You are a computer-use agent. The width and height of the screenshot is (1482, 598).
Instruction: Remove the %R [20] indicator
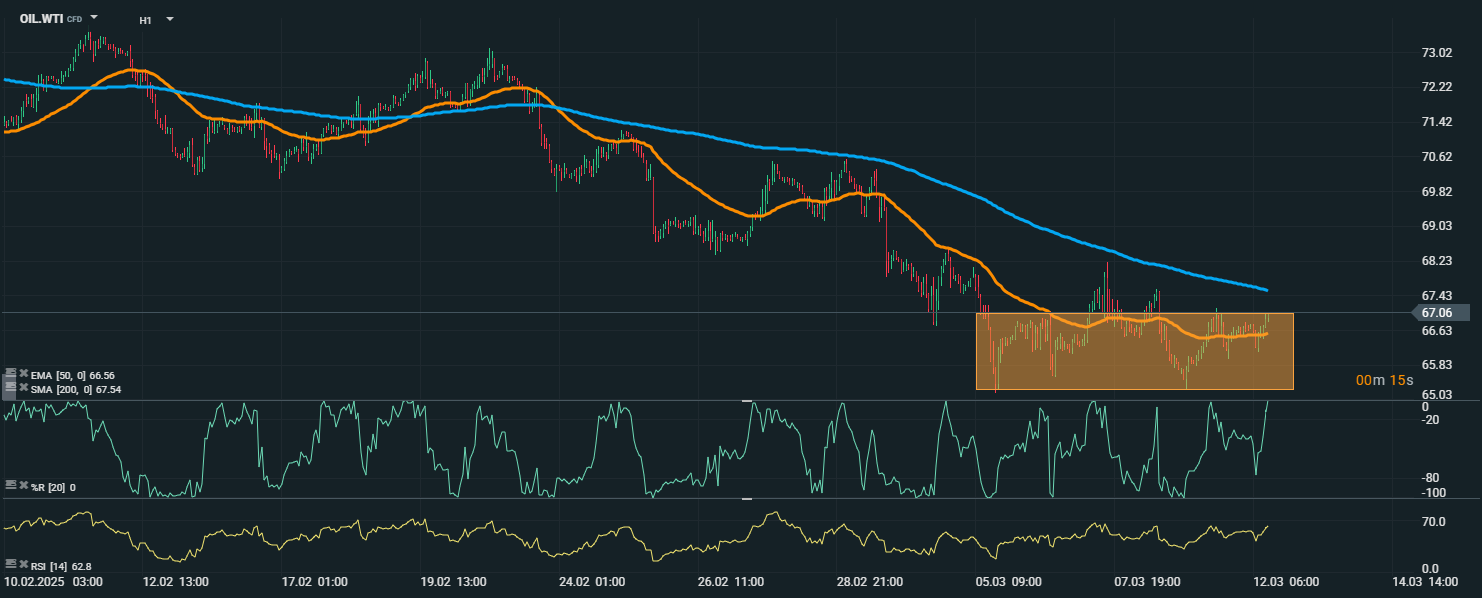[x=24, y=485]
